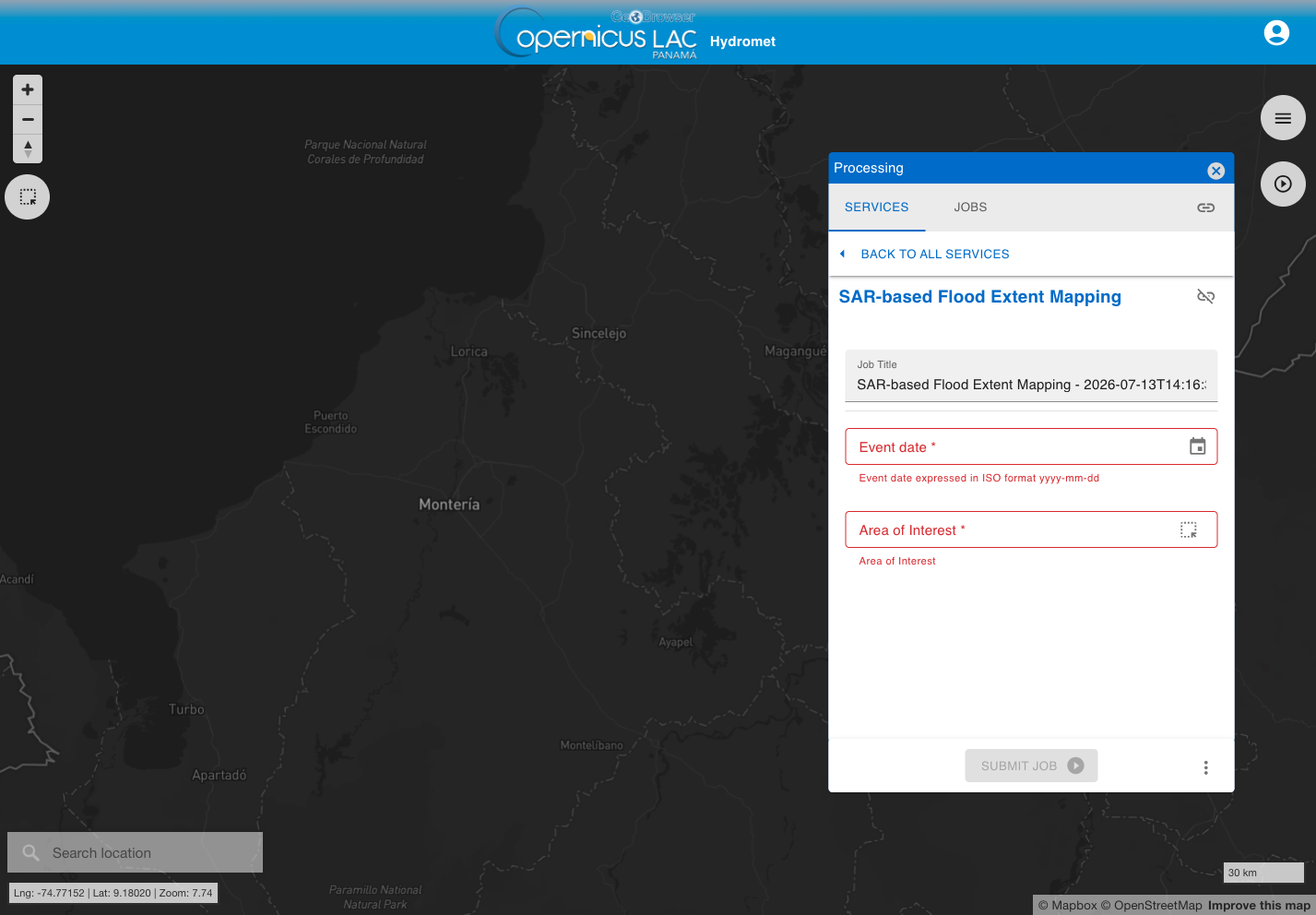Viewport: 1316px width, 915px height.
Task: Open the user account icon
Action: tap(1276, 33)
